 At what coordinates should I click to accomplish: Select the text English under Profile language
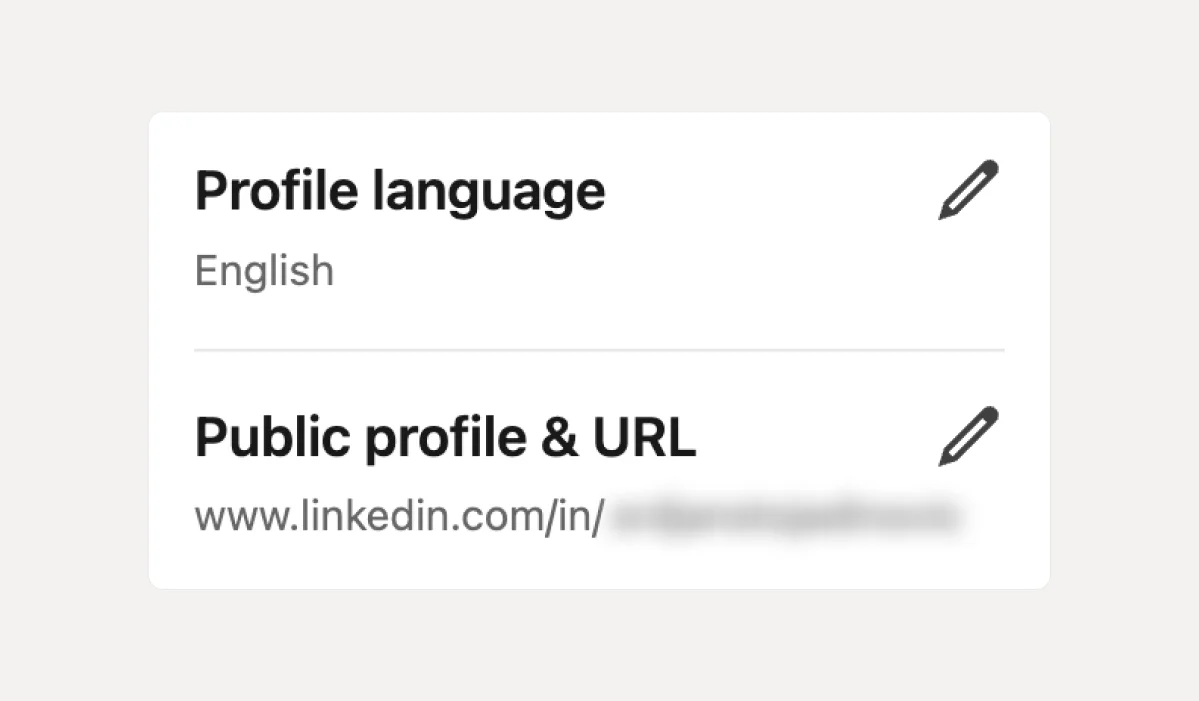264,270
